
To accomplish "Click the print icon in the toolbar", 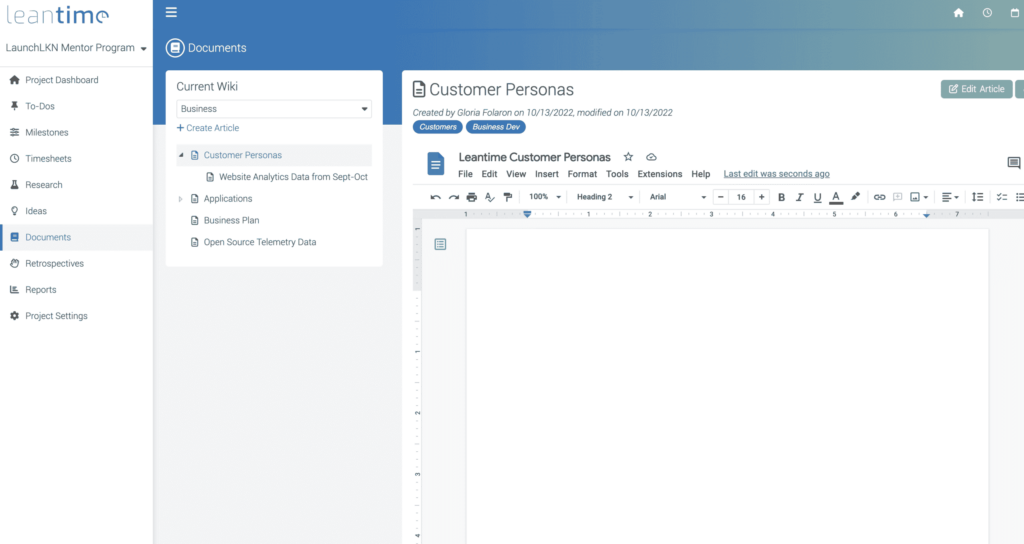I will pyautogui.click(x=472, y=197).
